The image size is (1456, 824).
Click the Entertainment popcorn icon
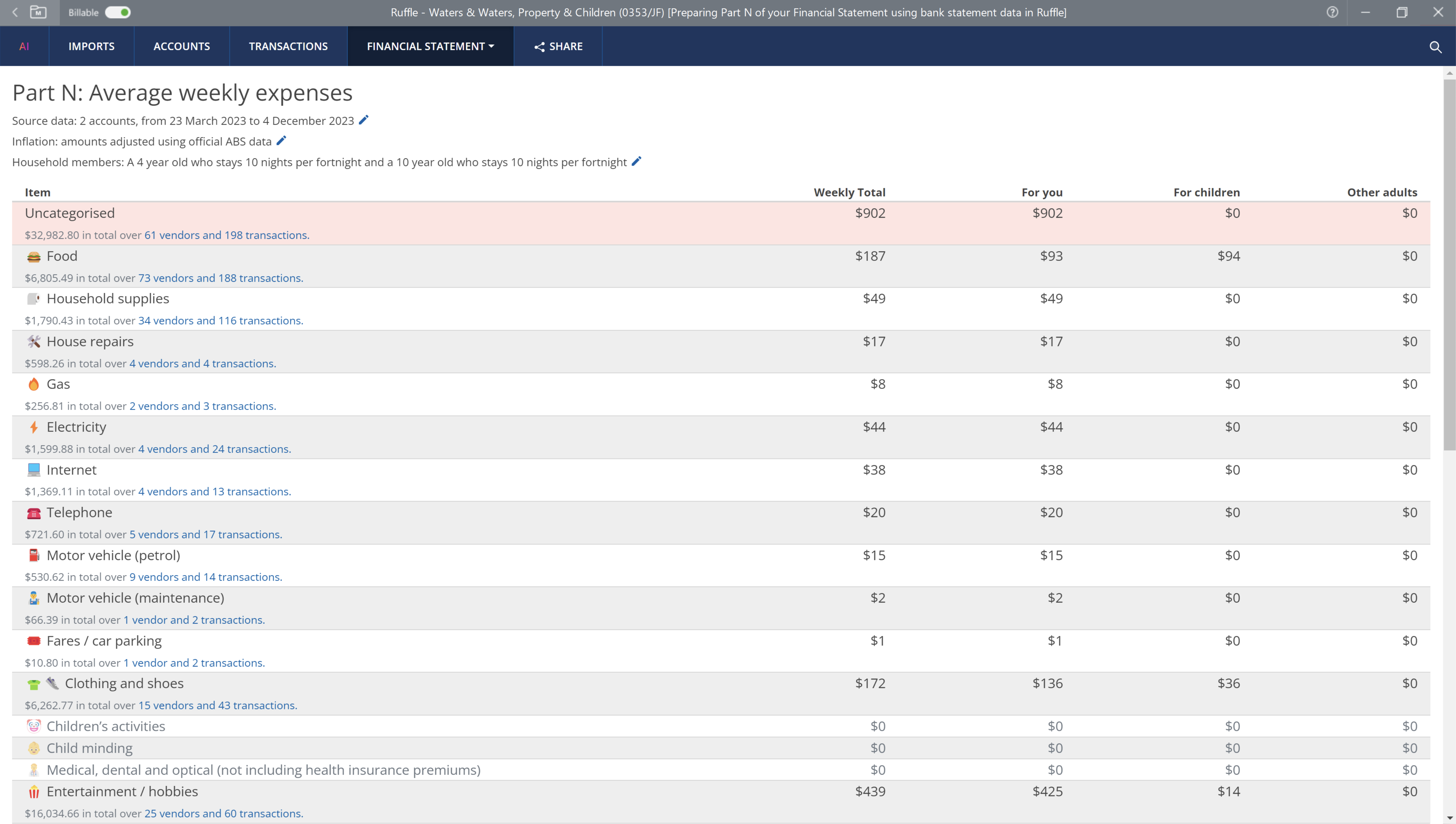[34, 792]
